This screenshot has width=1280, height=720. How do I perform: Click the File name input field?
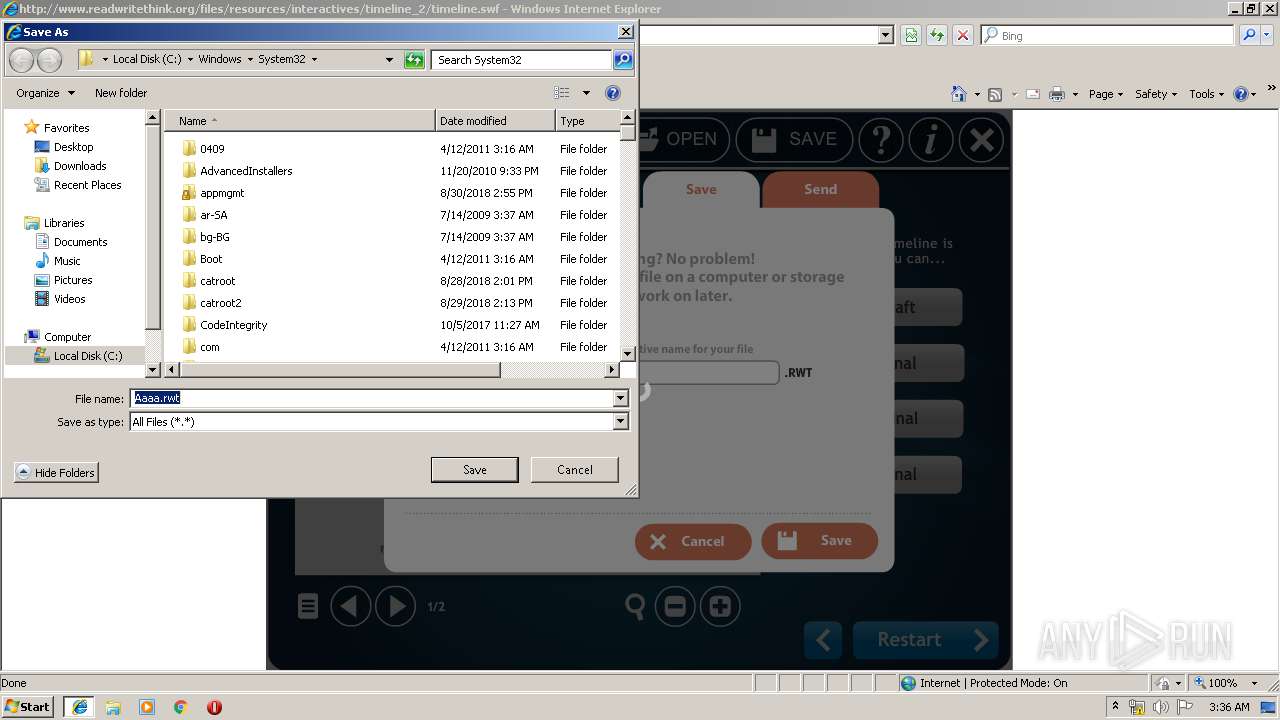[x=372, y=398]
